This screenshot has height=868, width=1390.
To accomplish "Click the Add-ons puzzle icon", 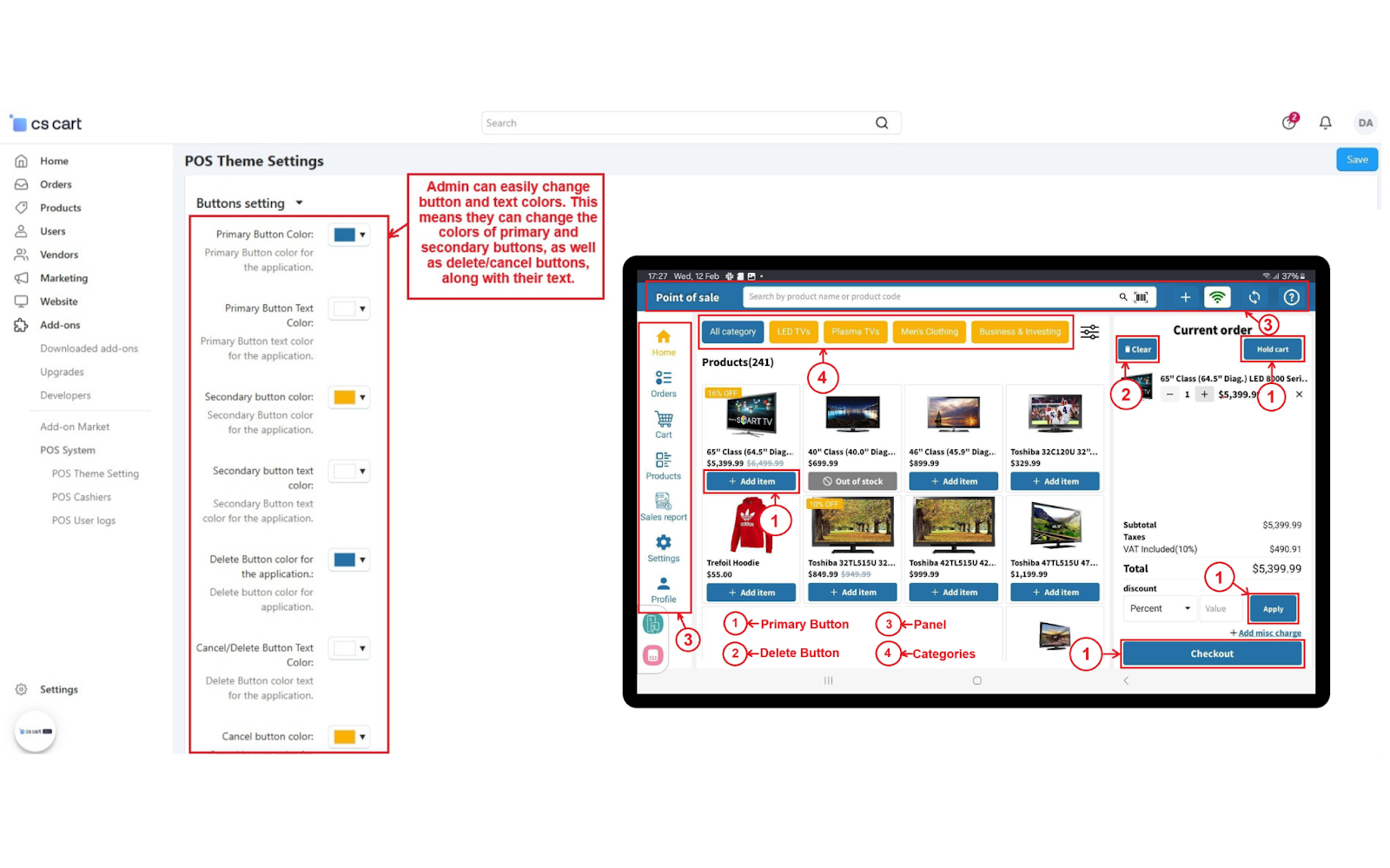I will coord(21,325).
